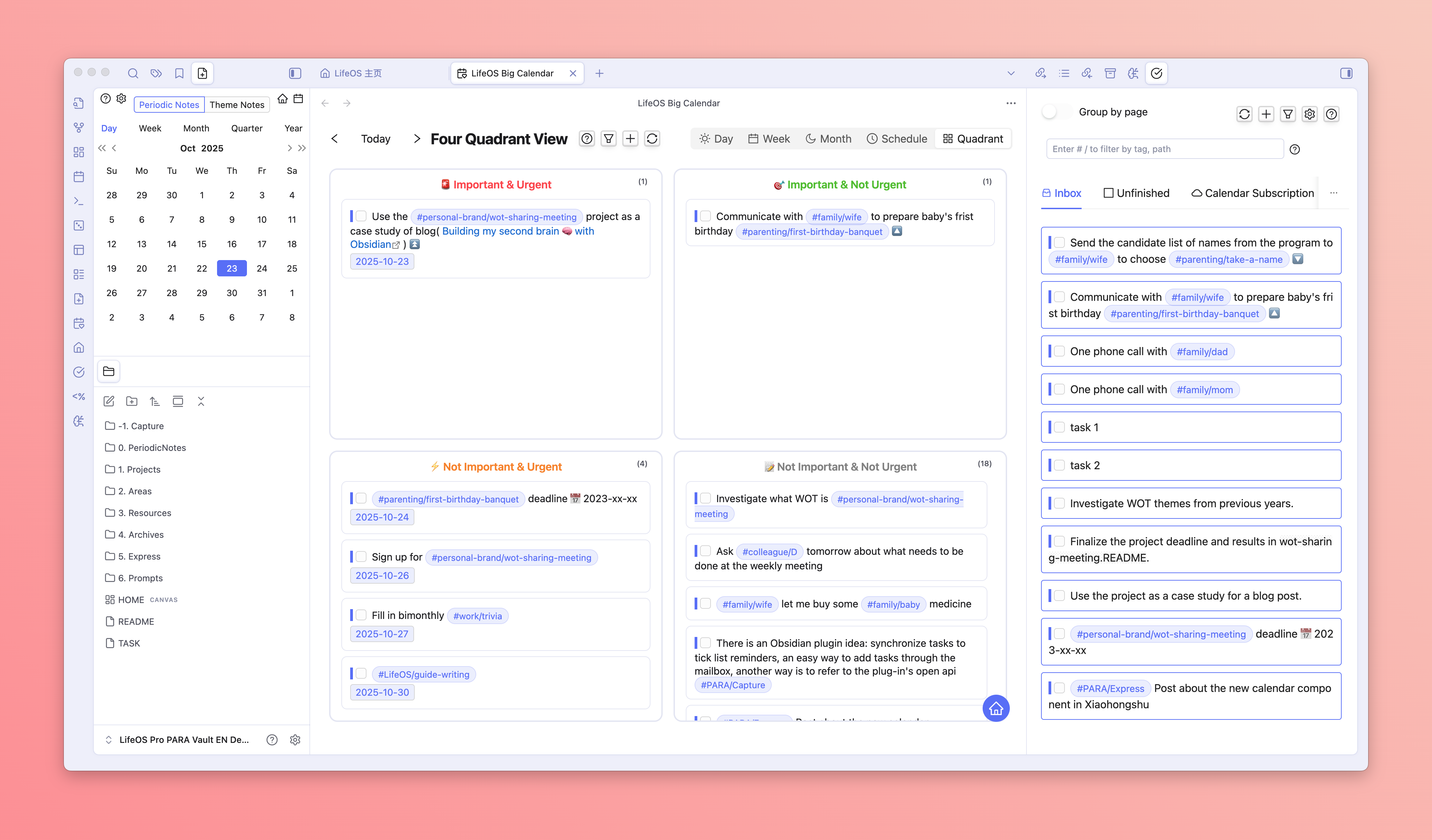
Task: Switch to the Schedule view tab
Action: click(897, 139)
